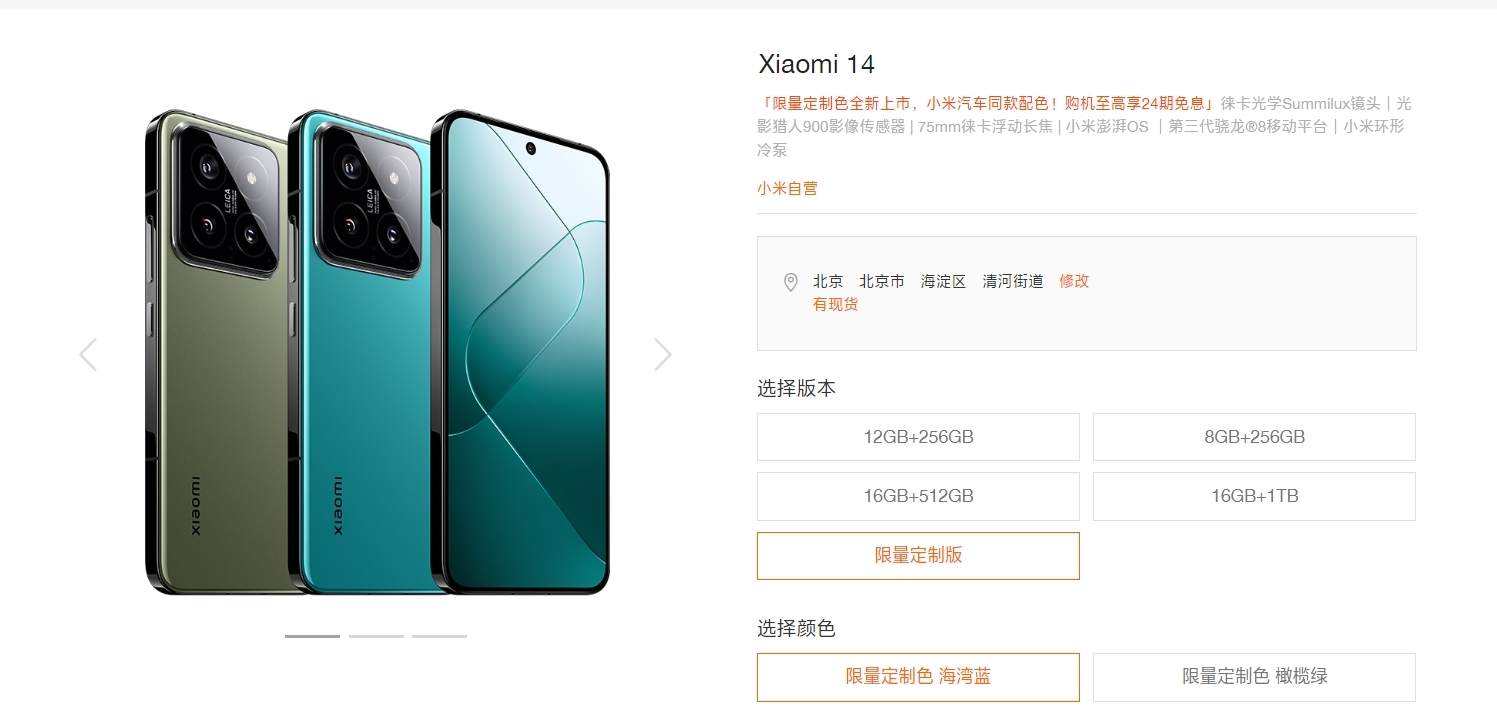Jump to the third carousel slide indicator
The height and width of the screenshot is (711, 1497).
point(439,636)
